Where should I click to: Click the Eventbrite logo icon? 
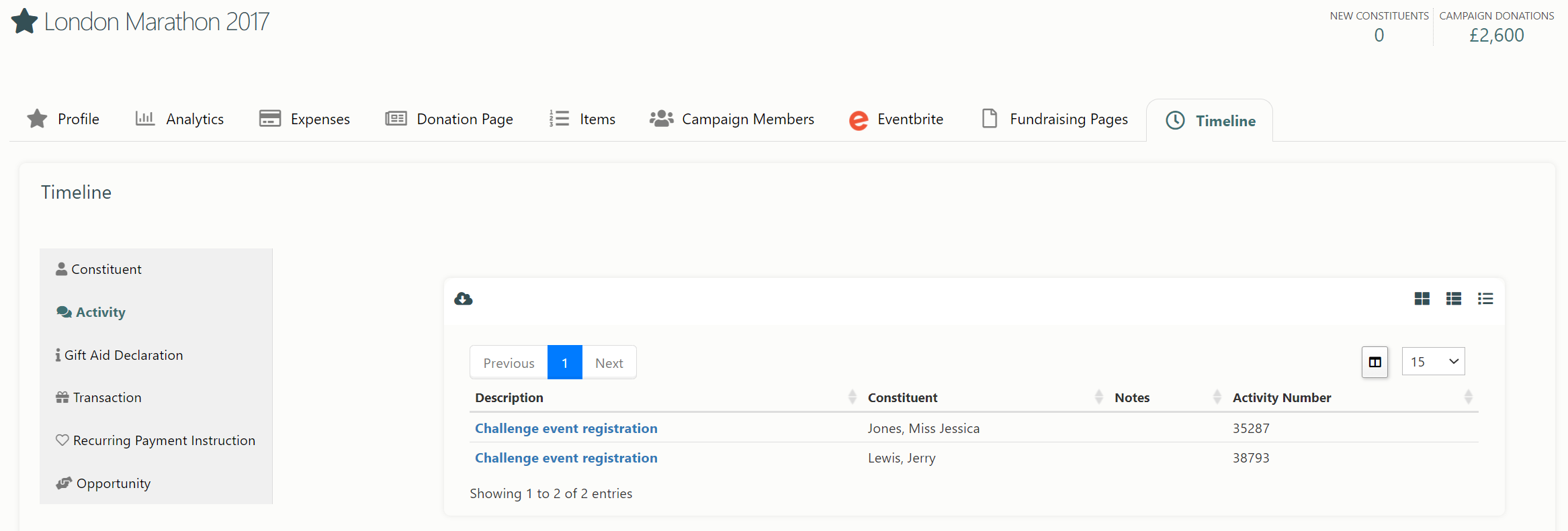859,120
